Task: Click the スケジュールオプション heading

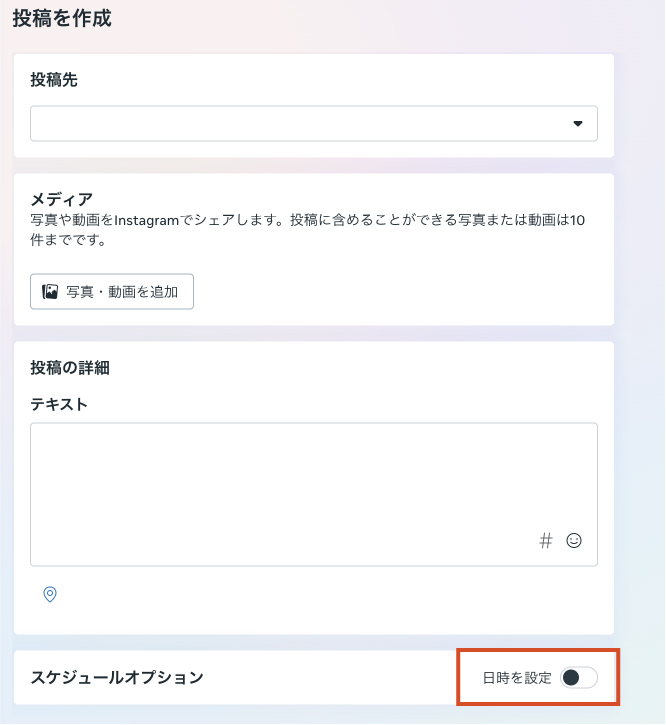Action: click(x=117, y=677)
